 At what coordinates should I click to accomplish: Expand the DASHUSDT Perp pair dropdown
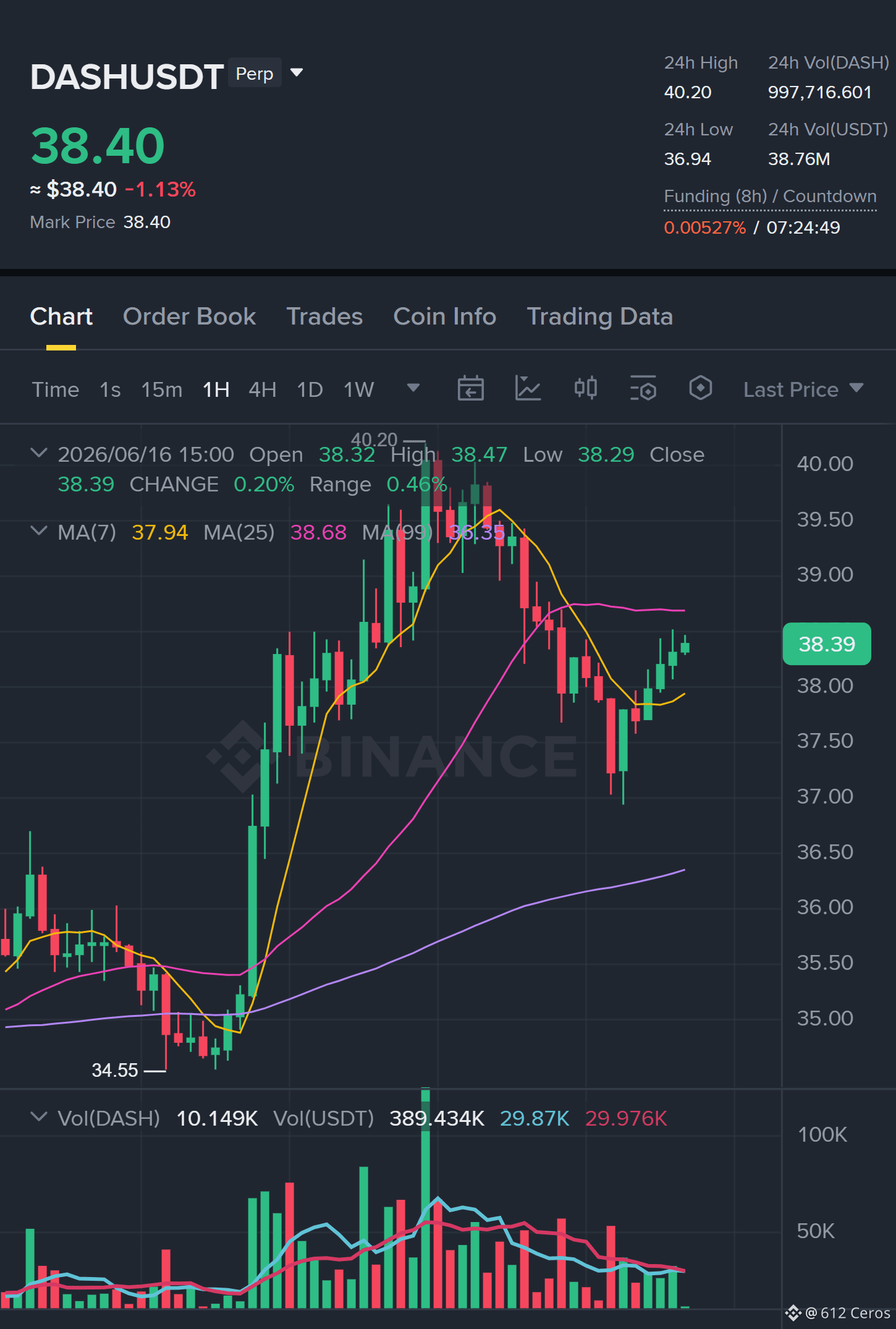(x=297, y=73)
